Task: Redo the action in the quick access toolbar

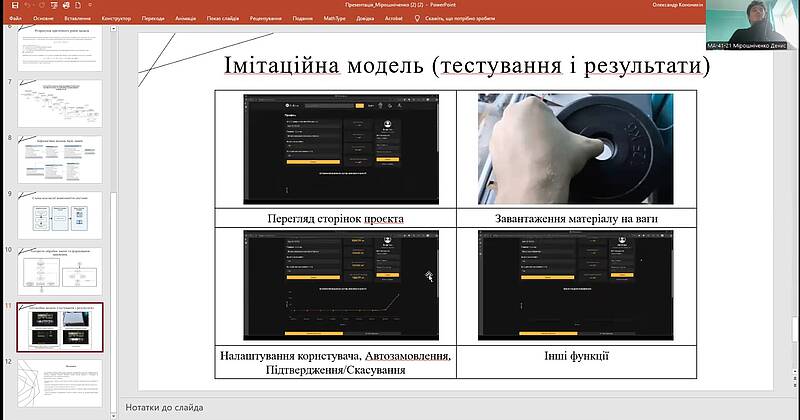Action: pos(41,5)
